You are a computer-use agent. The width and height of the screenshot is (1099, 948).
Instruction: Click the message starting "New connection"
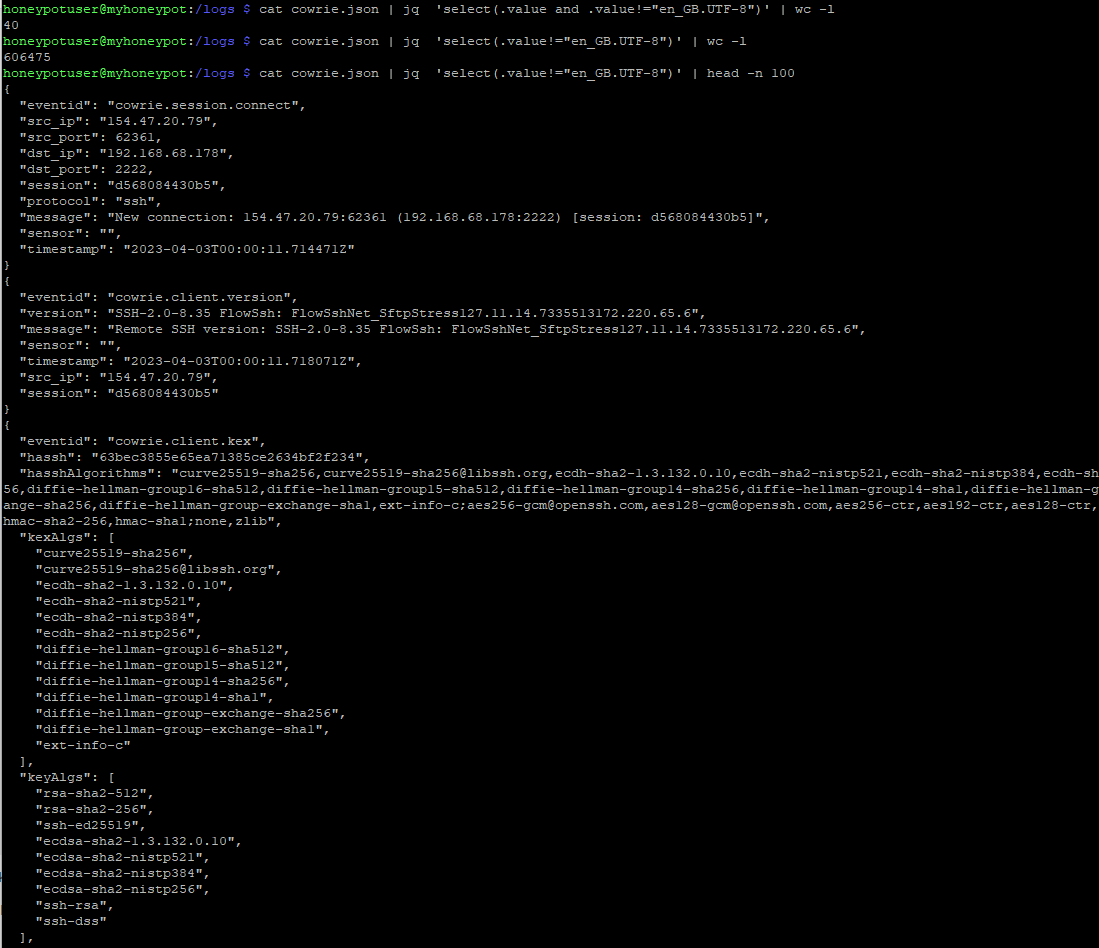coord(438,217)
